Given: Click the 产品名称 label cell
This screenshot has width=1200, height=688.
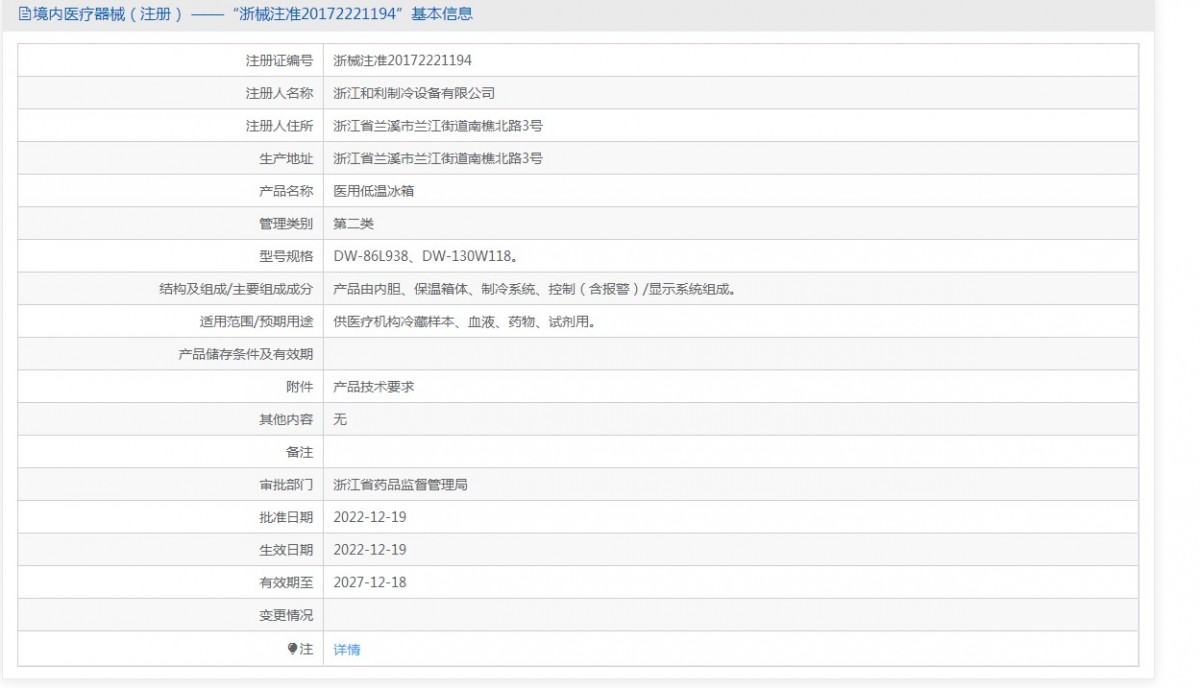Looking at the screenshot, I should point(170,191).
